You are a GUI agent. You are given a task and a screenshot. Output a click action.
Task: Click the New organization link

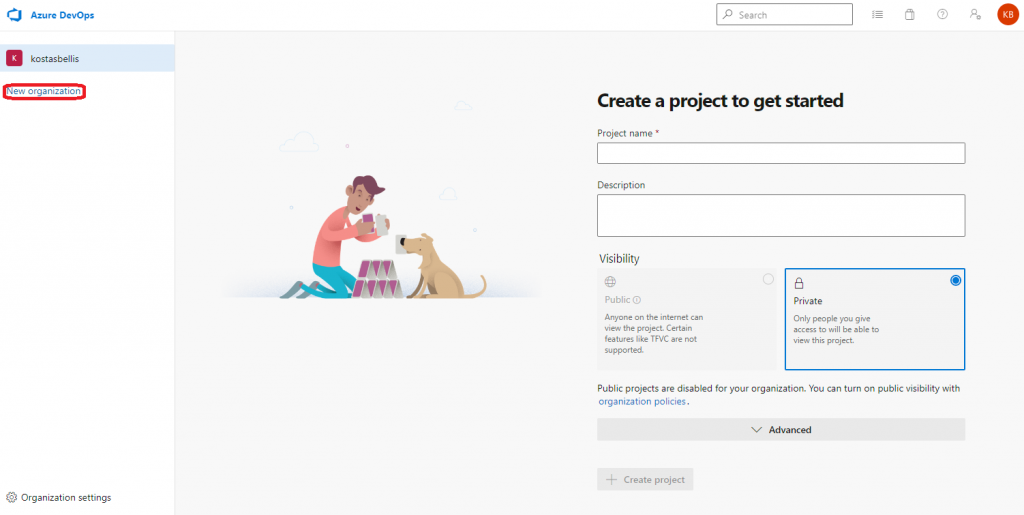tap(44, 92)
